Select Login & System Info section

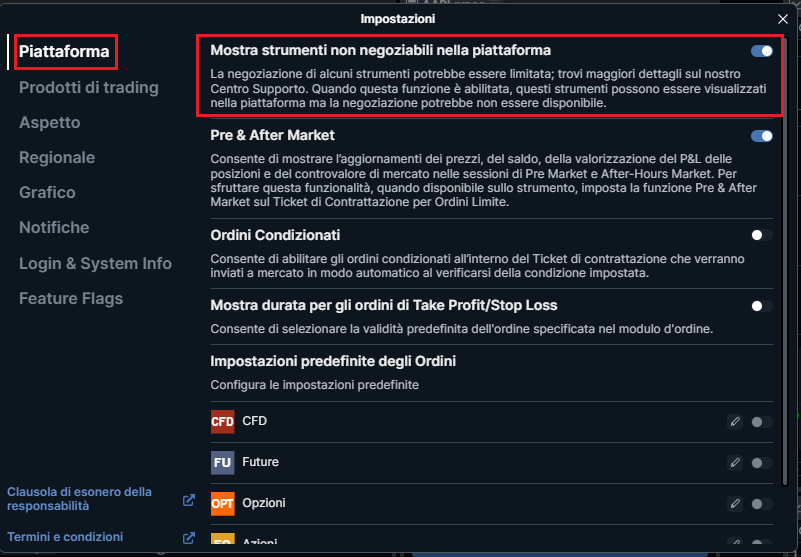tap(95, 263)
